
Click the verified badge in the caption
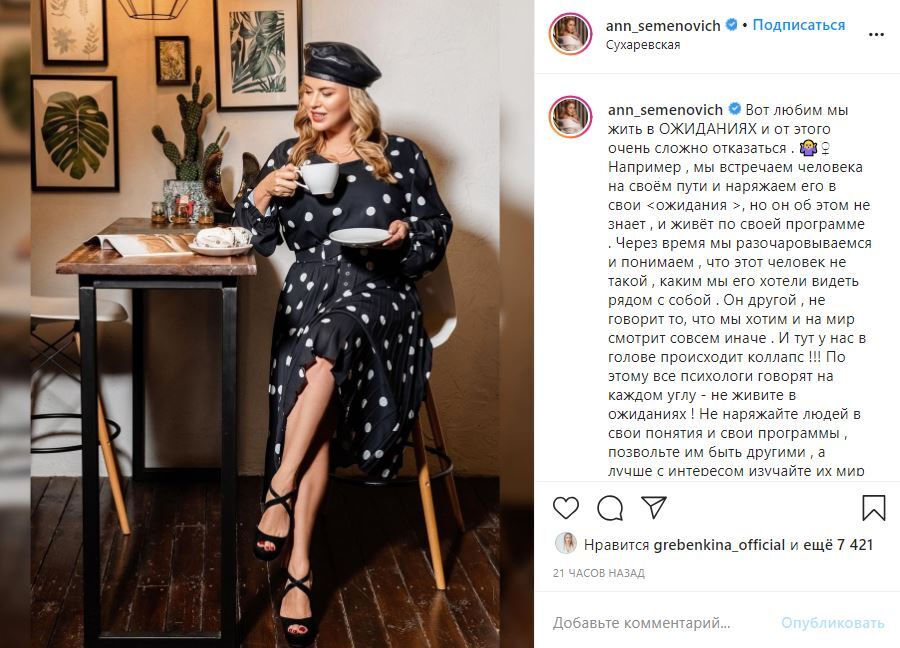pos(734,109)
